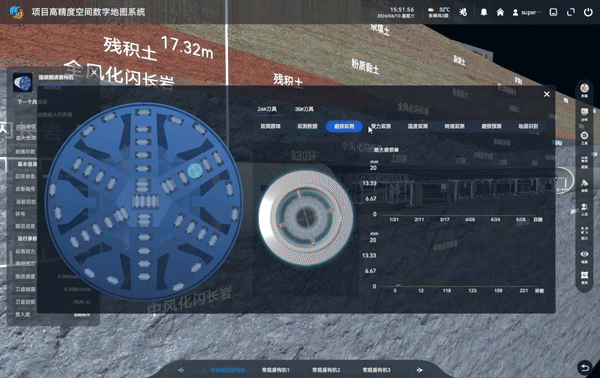Select 常规盾构机2 in bottom bar

click(x=326, y=370)
